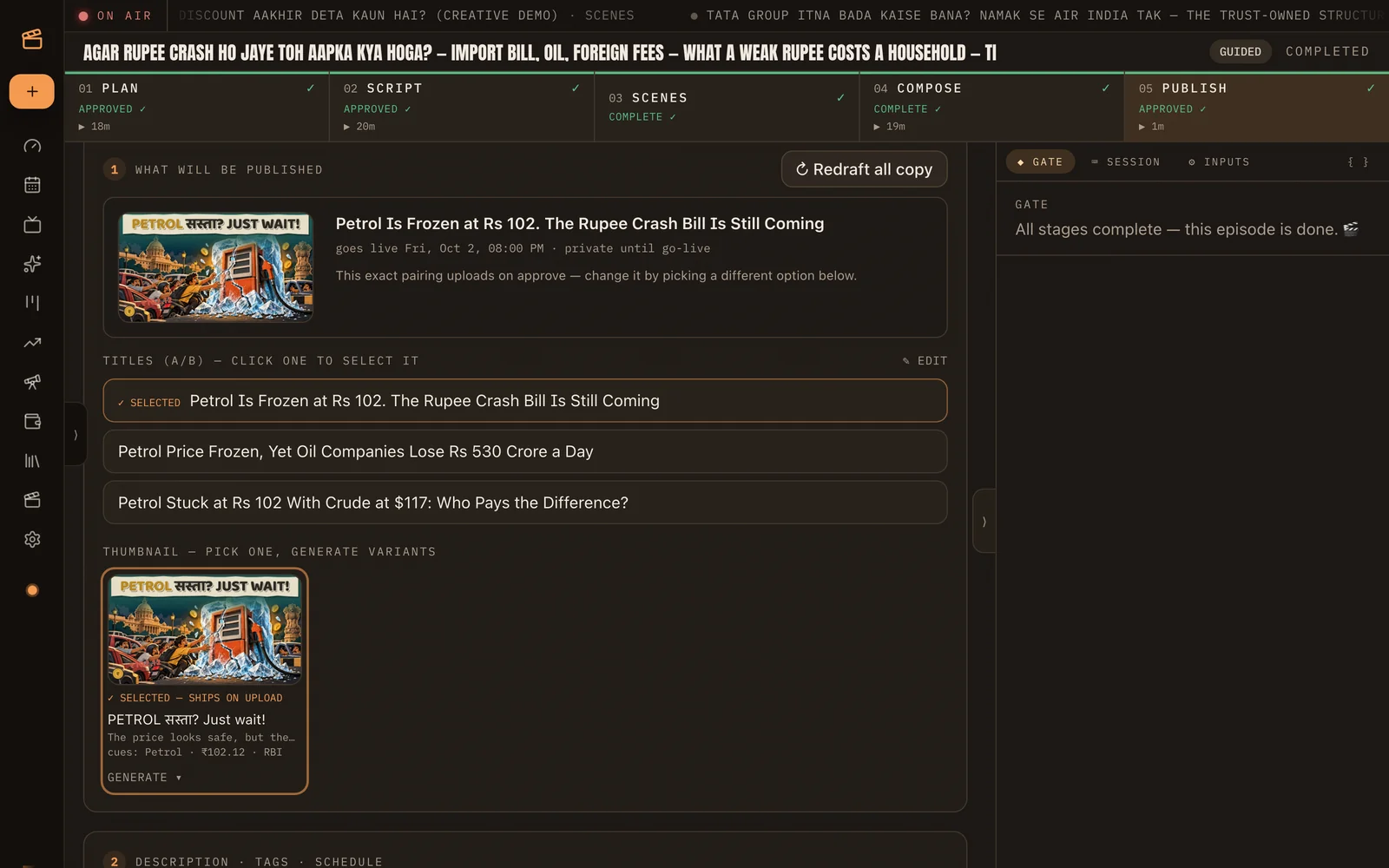Open the telescope discover icon in sidebar
This screenshot has width=1389, height=868.
32,382
